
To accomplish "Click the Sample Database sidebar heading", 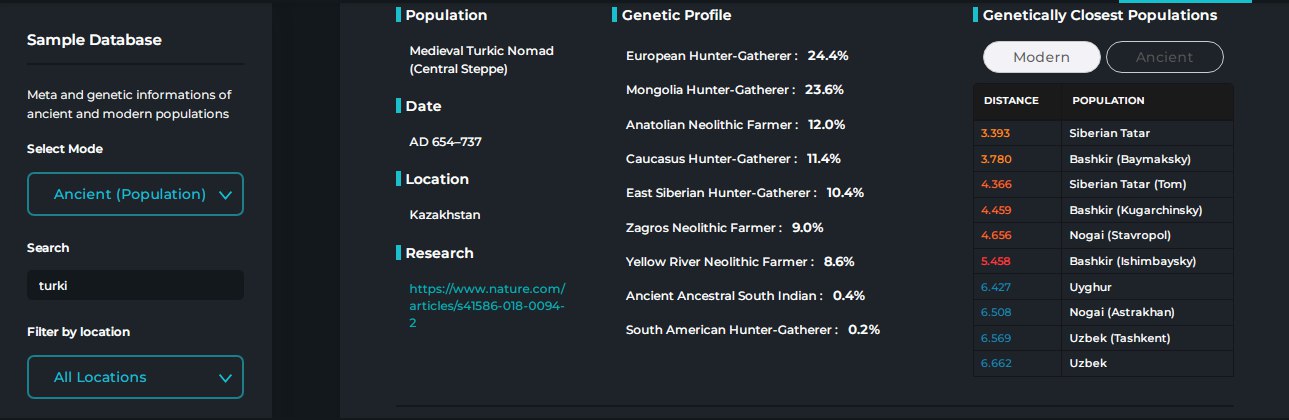I will tap(94, 40).
